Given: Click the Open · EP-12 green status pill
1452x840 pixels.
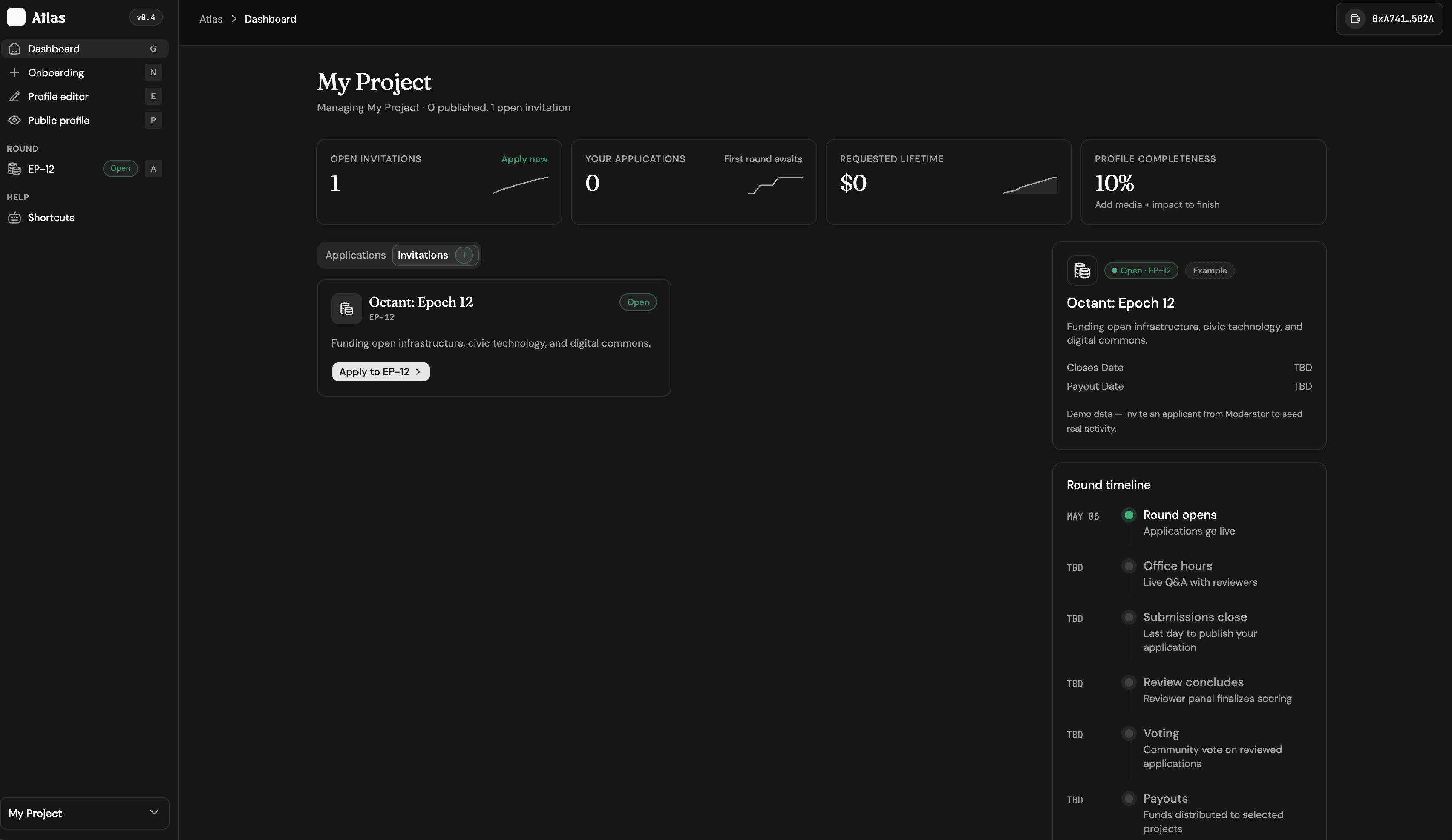Looking at the screenshot, I should pyautogui.click(x=1141, y=271).
